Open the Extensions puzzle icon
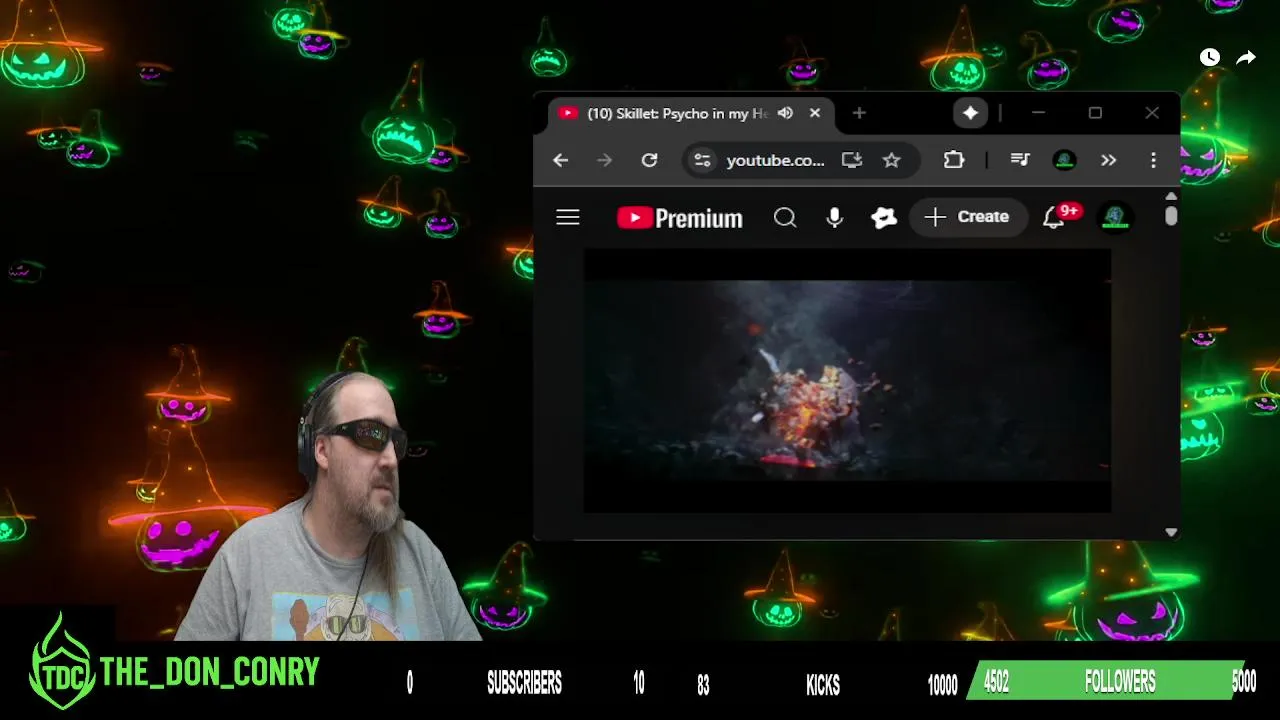This screenshot has width=1280, height=720. 954,160
